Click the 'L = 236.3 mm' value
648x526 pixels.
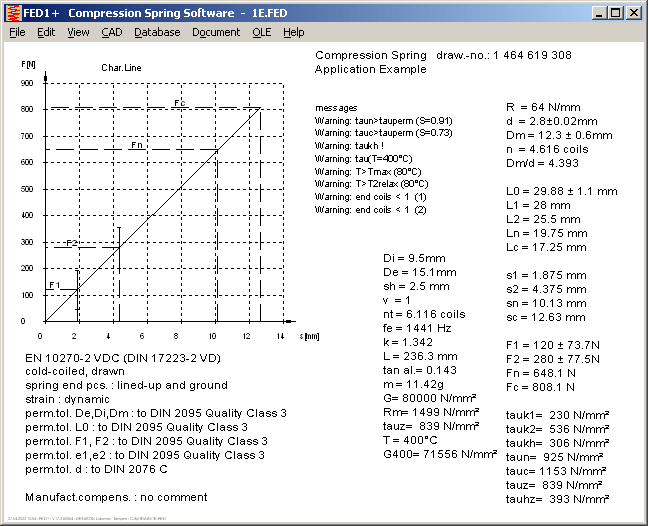click(420, 357)
